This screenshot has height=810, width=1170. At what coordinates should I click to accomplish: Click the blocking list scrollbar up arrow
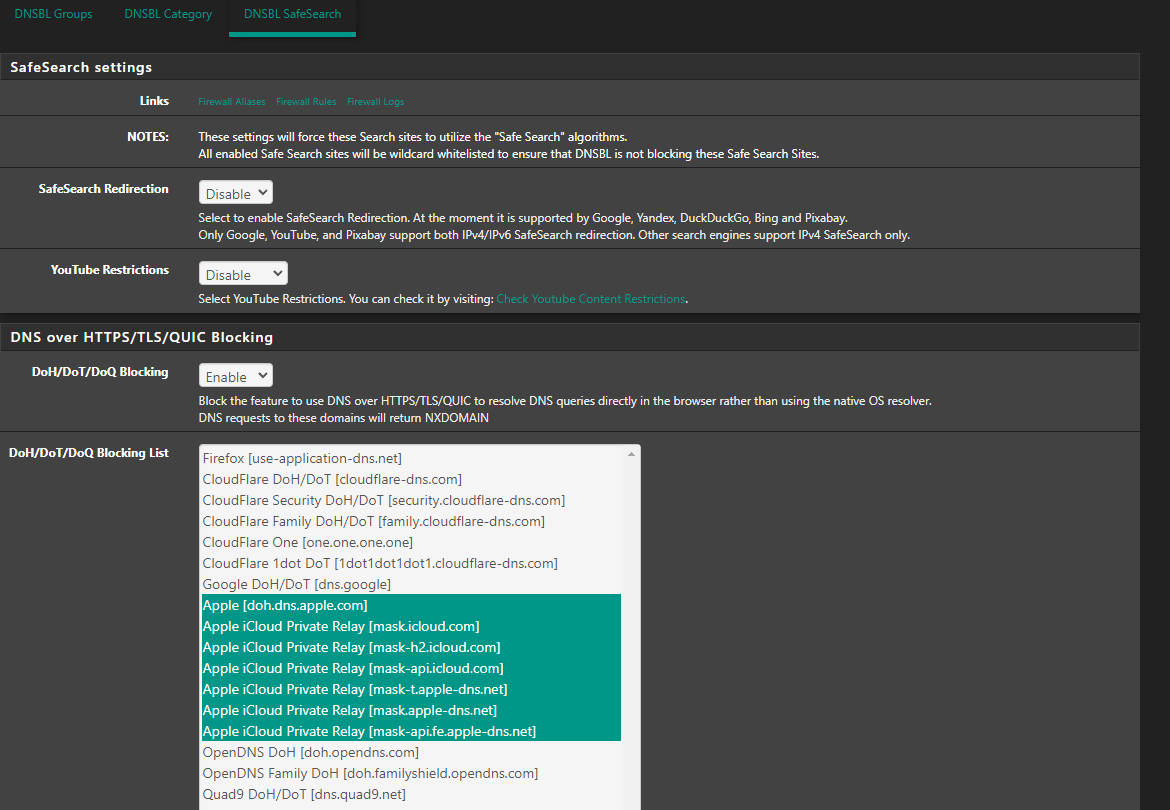coord(631,454)
